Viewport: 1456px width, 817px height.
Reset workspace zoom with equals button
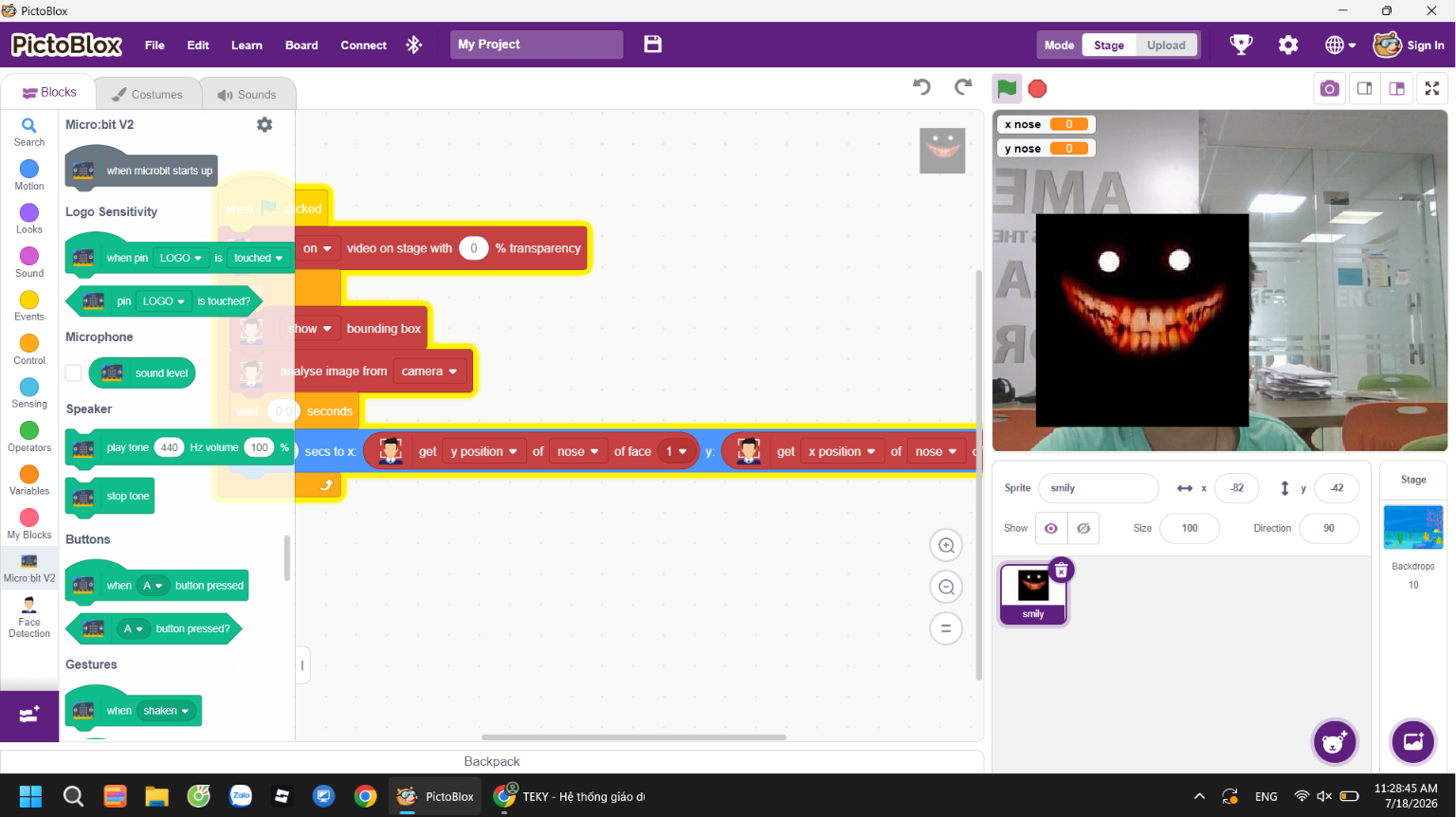click(x=946, y=628)
